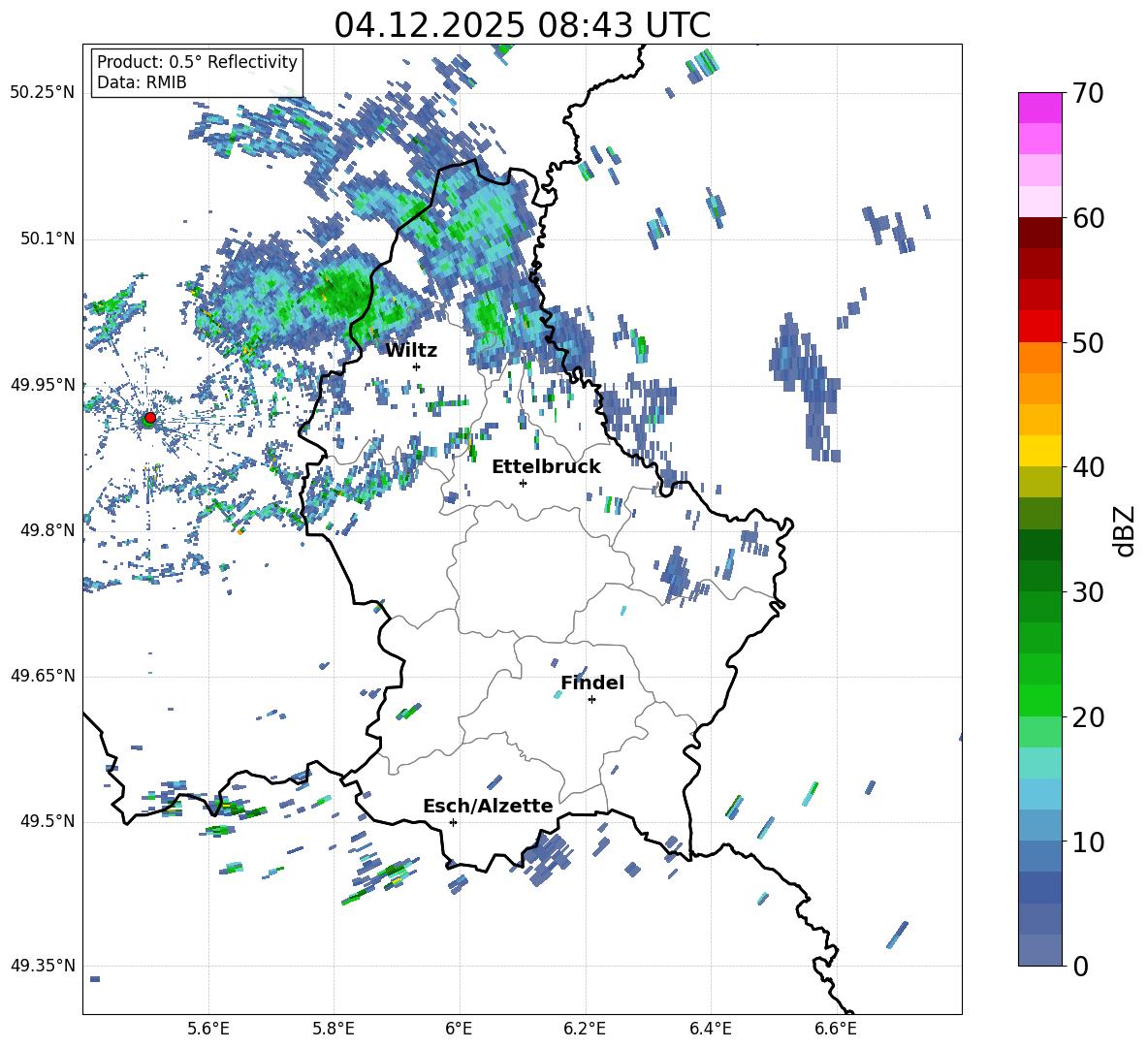
Task: Click the 60 tick on colorbar
Action: click(1088, 218)
